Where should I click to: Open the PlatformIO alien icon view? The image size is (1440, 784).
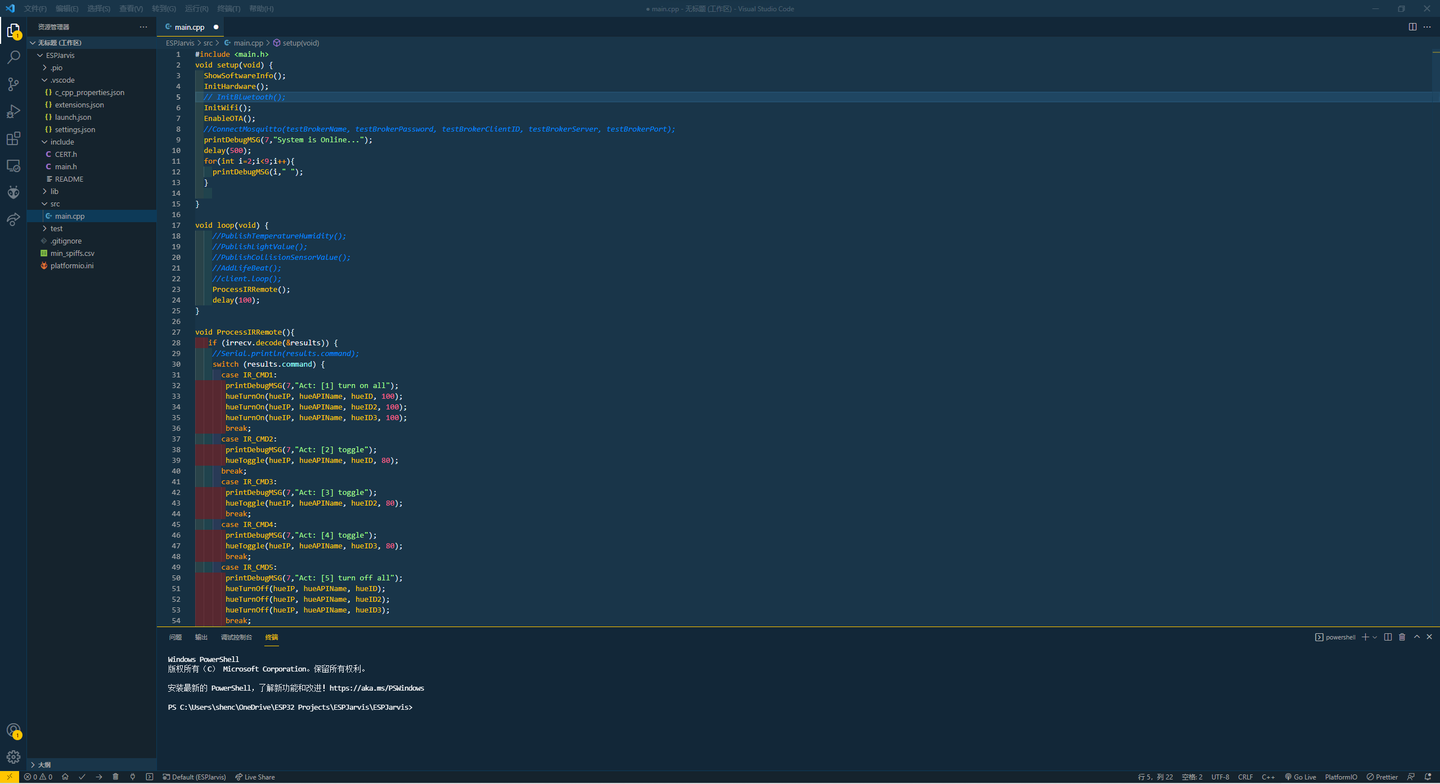pyautogui.click(x=13, y=193)
